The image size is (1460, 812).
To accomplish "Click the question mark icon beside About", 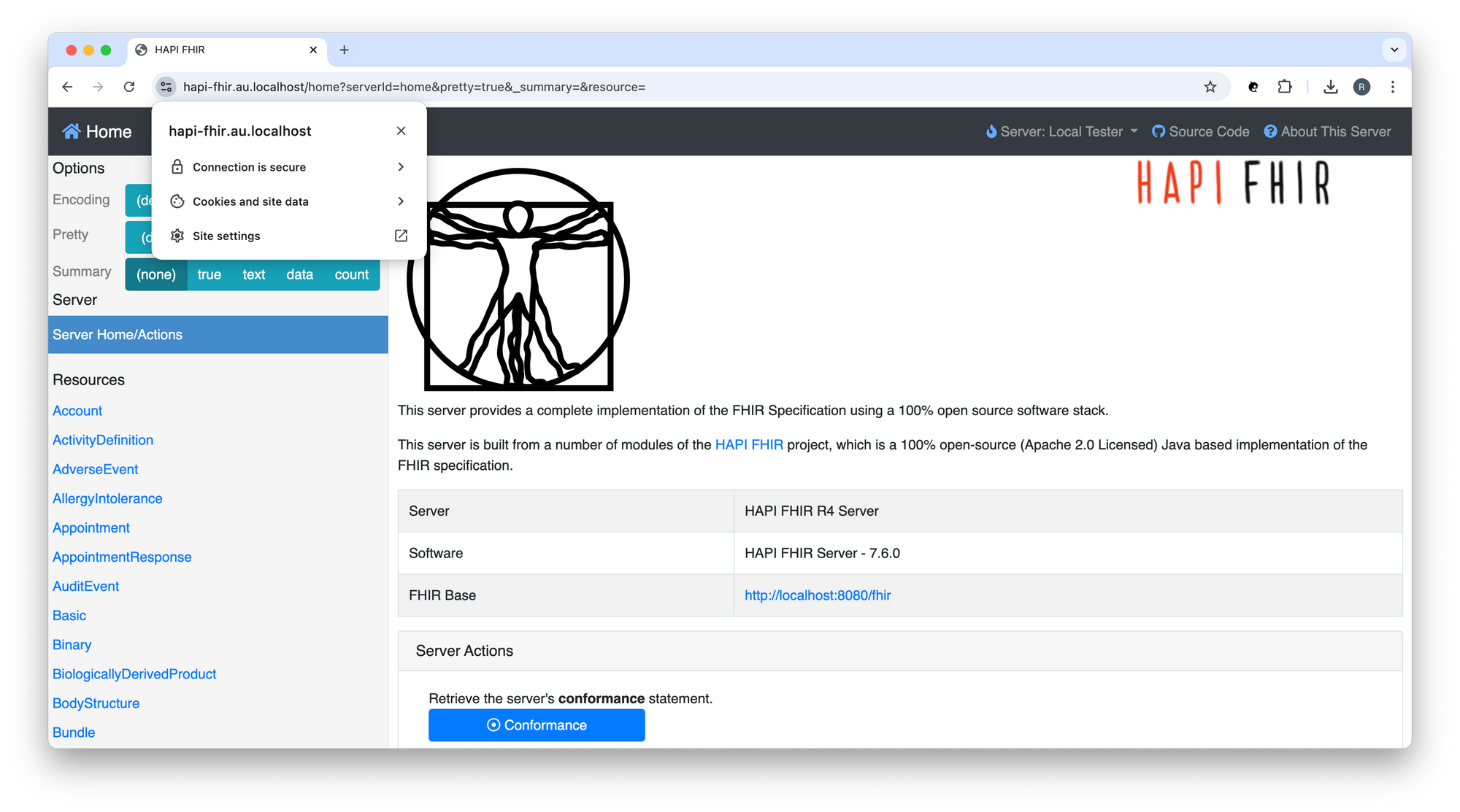I will [1271, 131].
